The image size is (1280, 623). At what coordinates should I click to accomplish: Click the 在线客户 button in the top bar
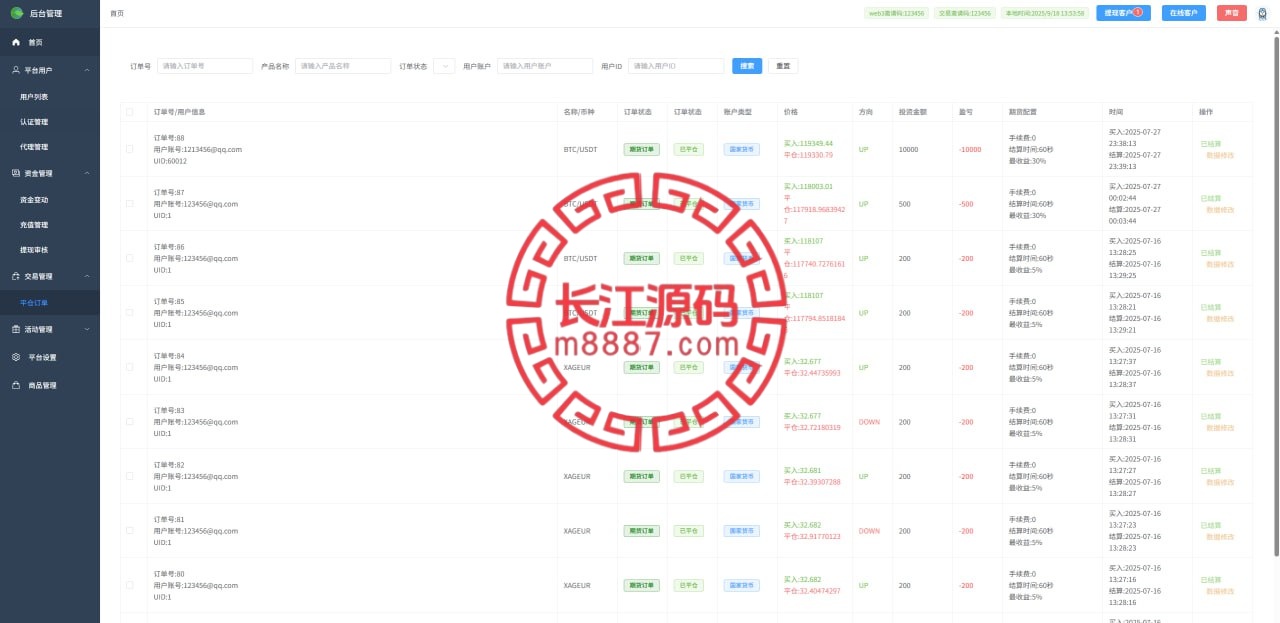[x=1183, y=13]
